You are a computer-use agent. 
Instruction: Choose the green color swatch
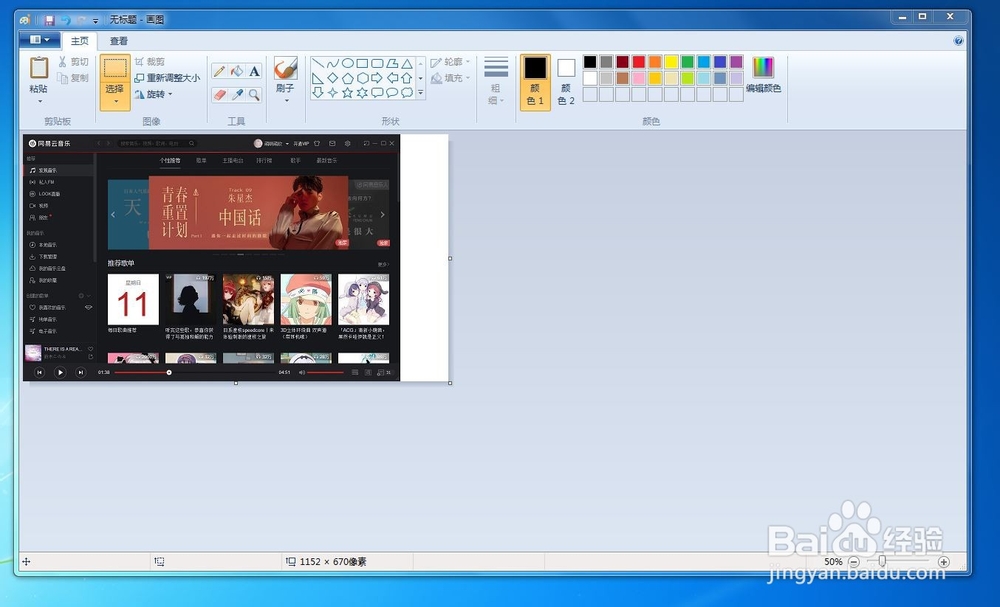pos(688,62)
